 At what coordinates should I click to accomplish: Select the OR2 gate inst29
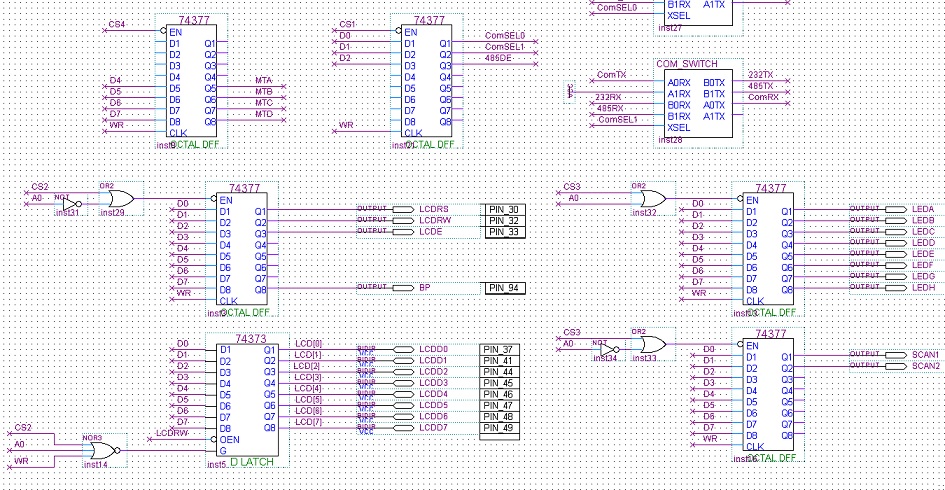coord(105,198)
